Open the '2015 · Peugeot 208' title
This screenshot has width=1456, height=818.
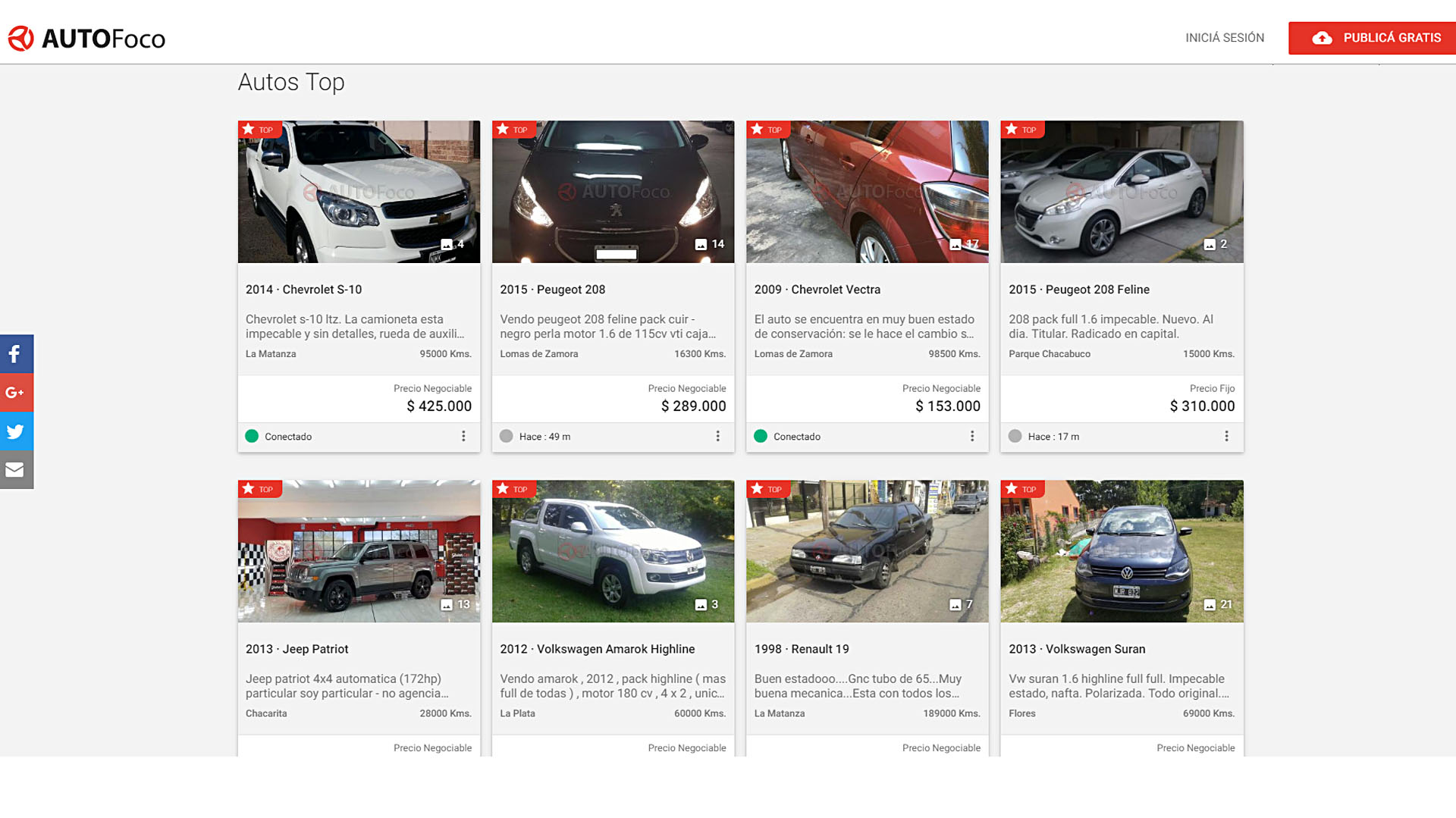(552, 290)
